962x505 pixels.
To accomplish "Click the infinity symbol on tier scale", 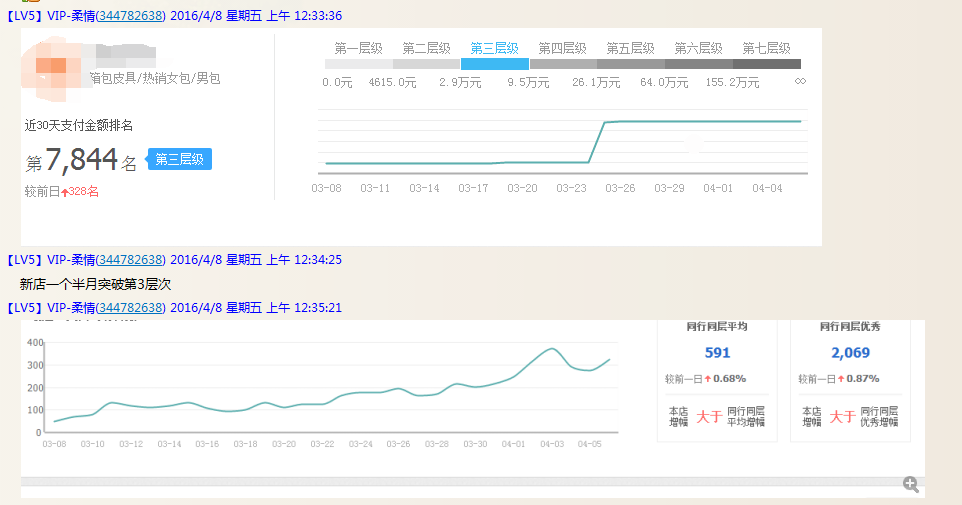I will [799, 82].
